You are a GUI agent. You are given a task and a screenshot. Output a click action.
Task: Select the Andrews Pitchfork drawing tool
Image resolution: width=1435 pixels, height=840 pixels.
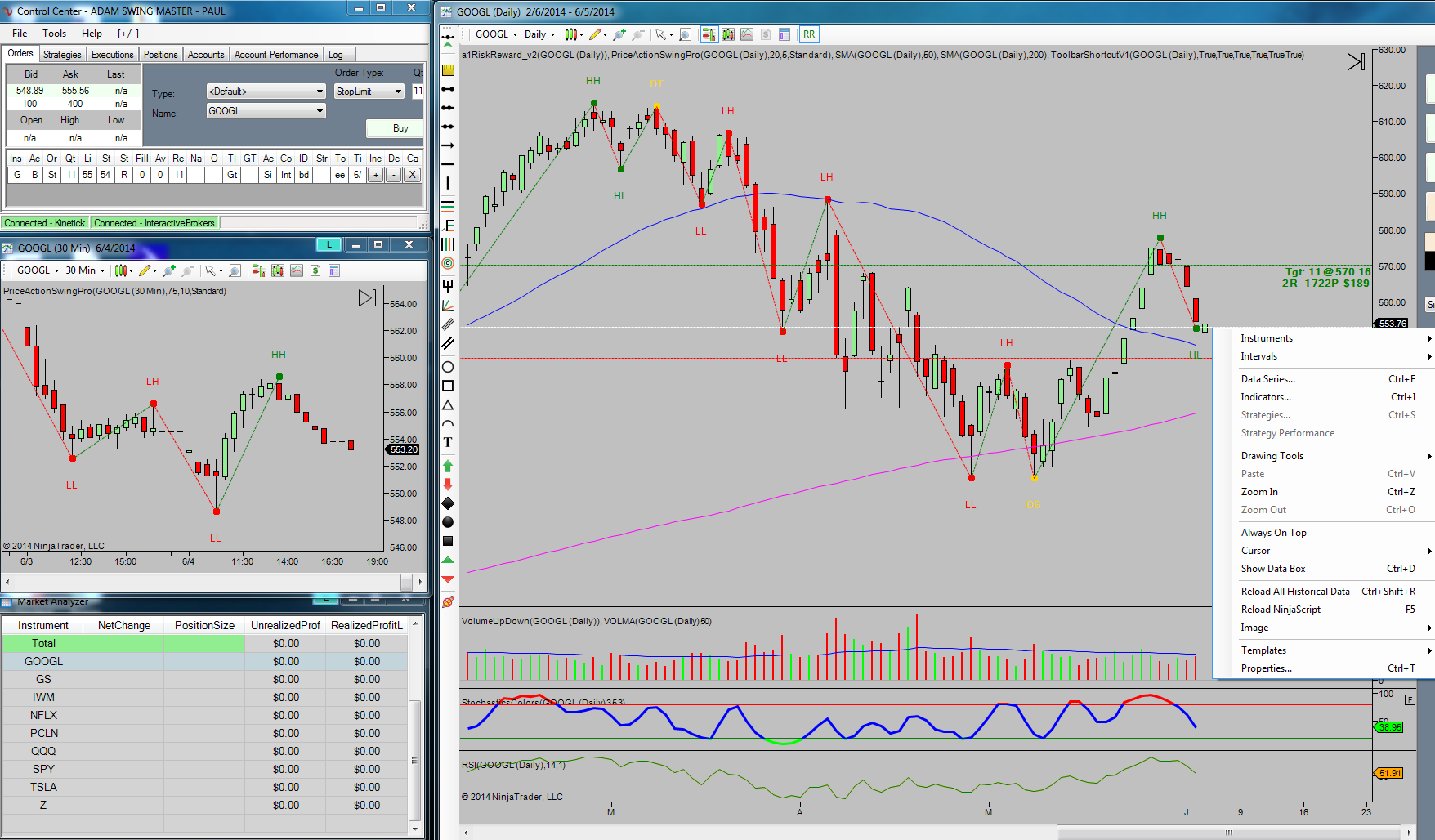point(448,286)
